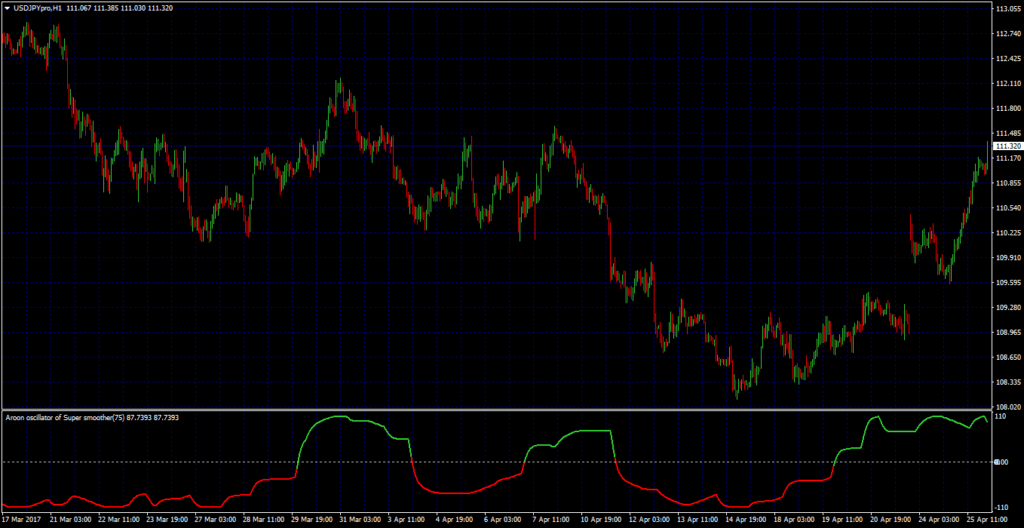Click the -110 level on oscillator scale

pos(1002,508)
